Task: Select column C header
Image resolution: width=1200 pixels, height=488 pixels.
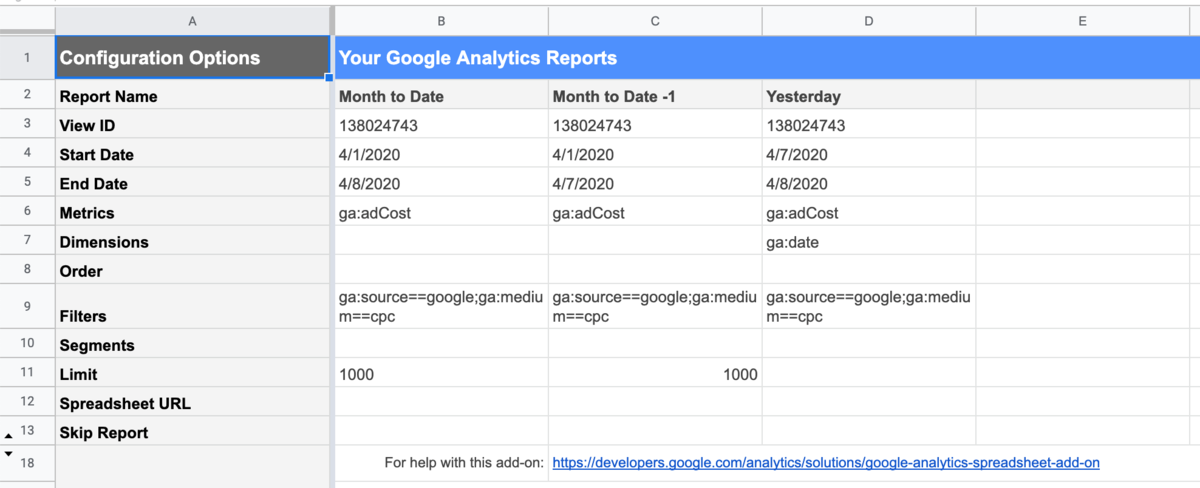Action: tap(655, 20)
